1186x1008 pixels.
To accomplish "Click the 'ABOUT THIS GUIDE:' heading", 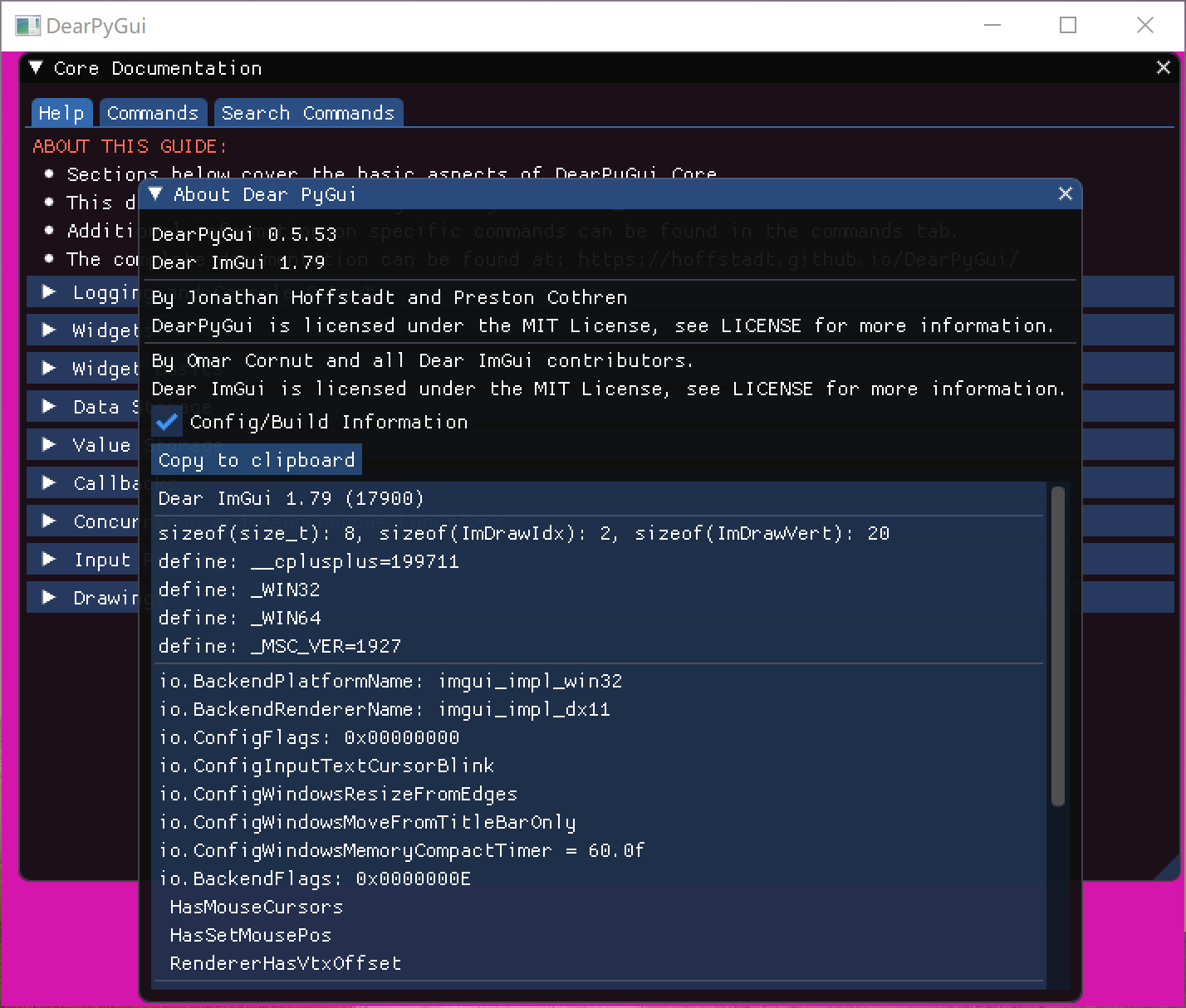I will coord(130,146).
